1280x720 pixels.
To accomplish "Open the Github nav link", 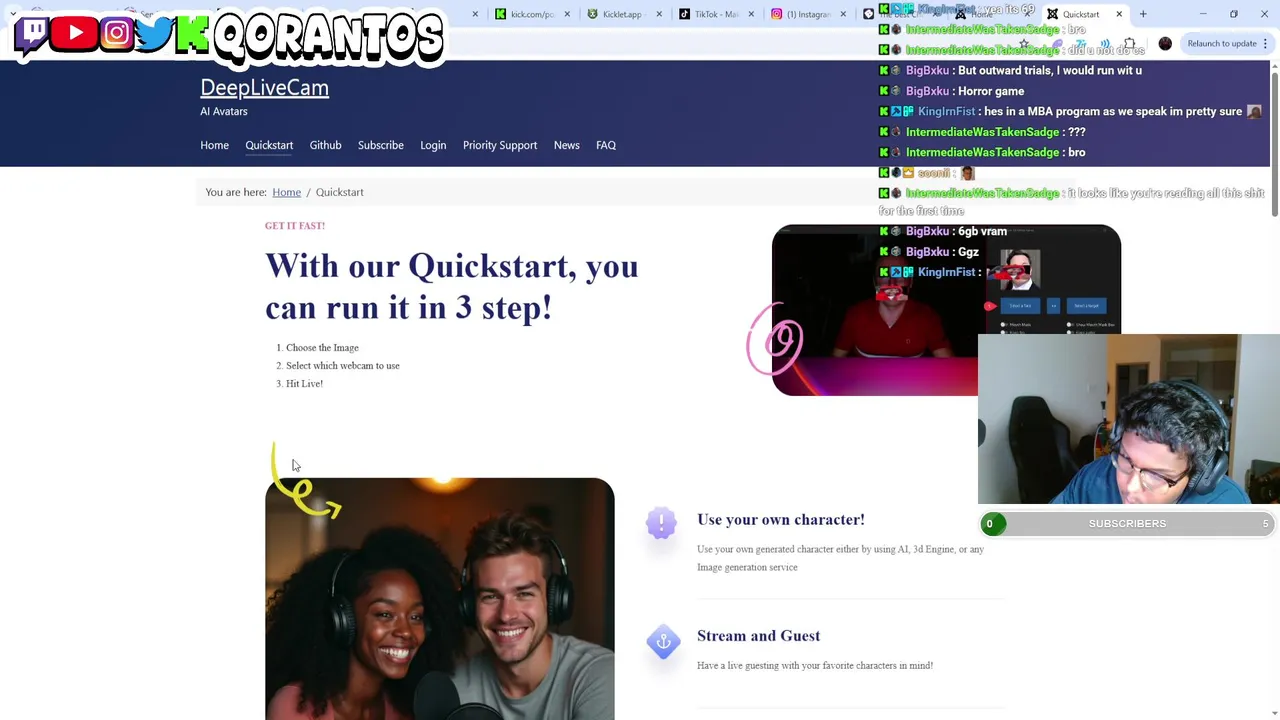I will point(325,145).
